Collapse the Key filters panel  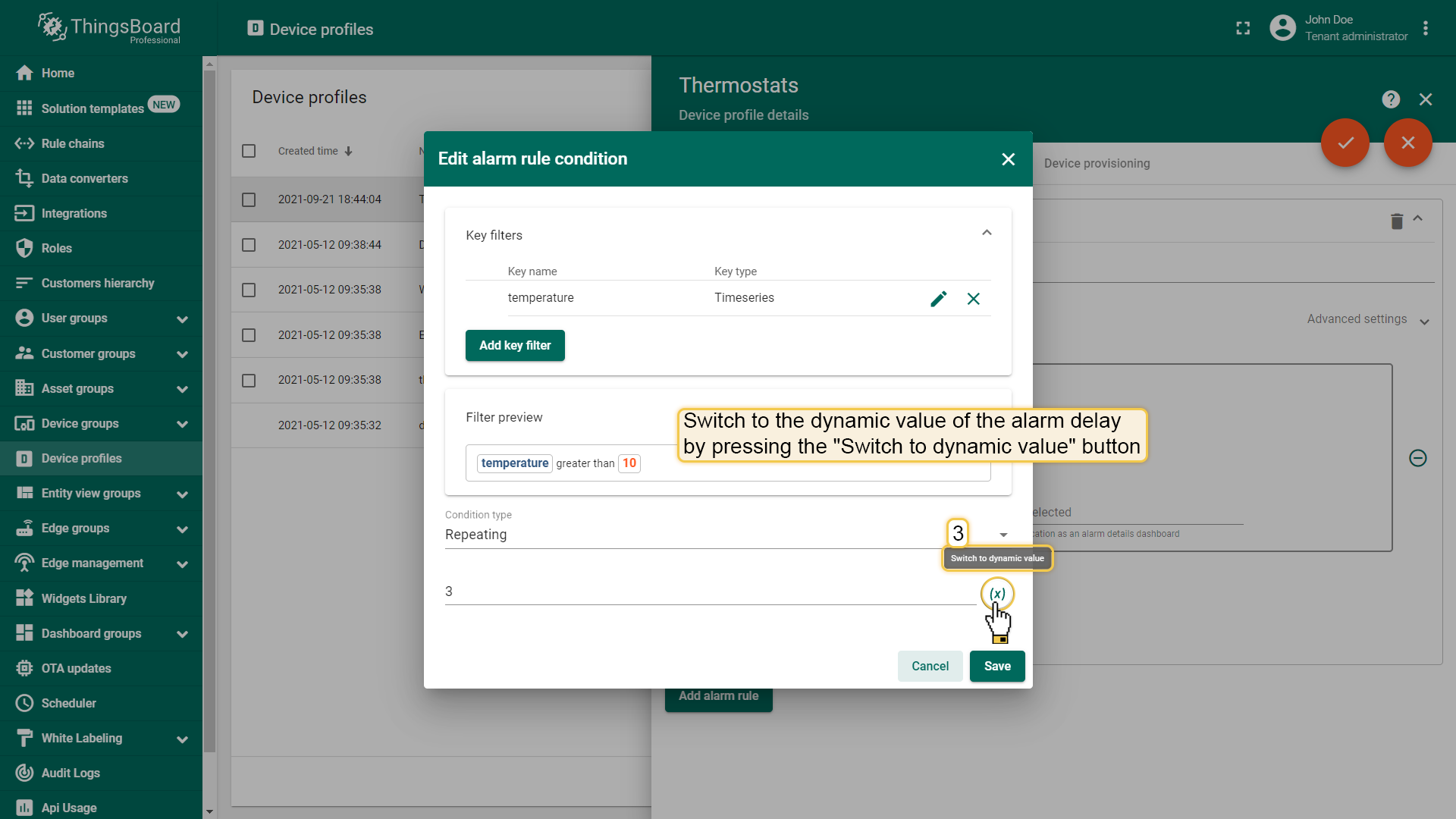pyautogui.click(x=987, y=233)
